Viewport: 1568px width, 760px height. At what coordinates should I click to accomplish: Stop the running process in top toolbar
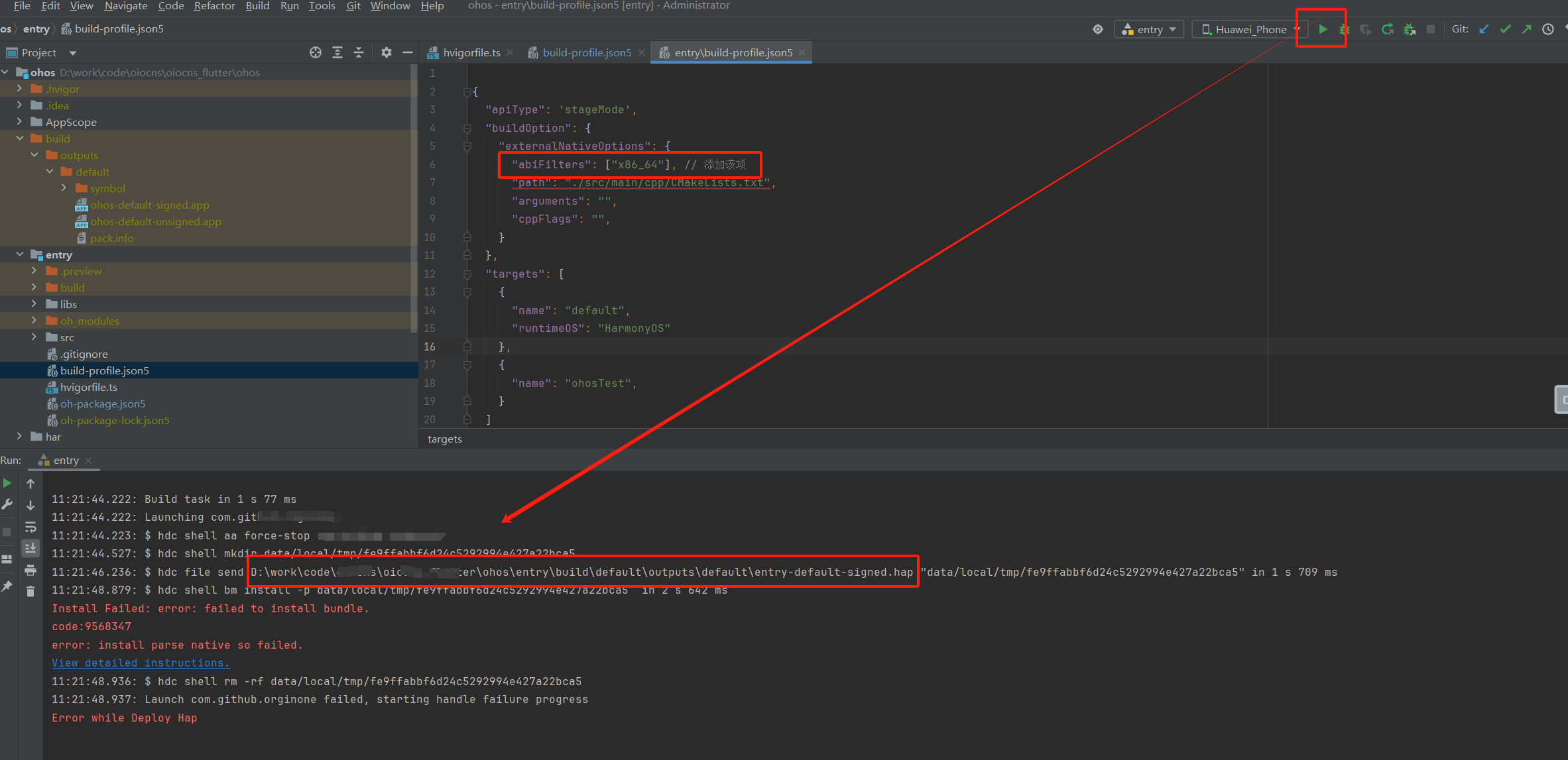point(1431,29)
